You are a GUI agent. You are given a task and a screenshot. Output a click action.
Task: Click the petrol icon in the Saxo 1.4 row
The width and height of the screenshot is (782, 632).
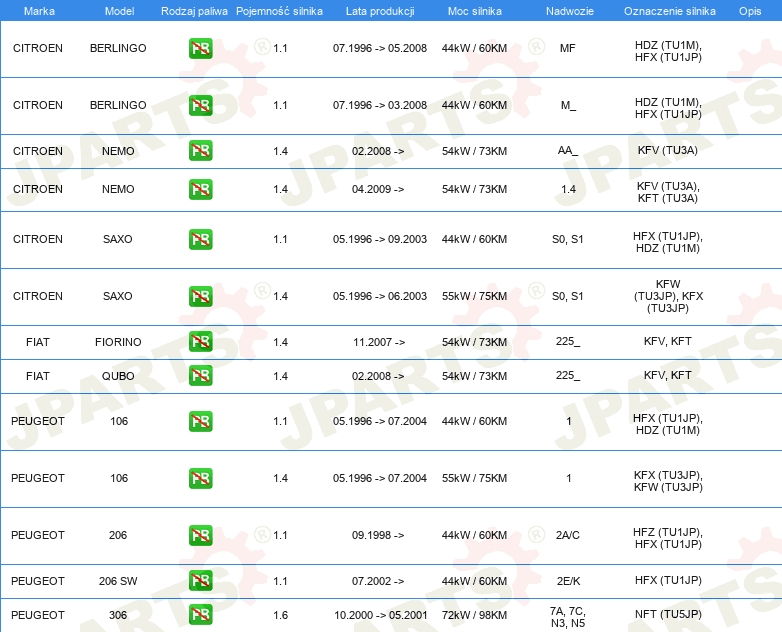pyautogui.click(x=200, y=296)
